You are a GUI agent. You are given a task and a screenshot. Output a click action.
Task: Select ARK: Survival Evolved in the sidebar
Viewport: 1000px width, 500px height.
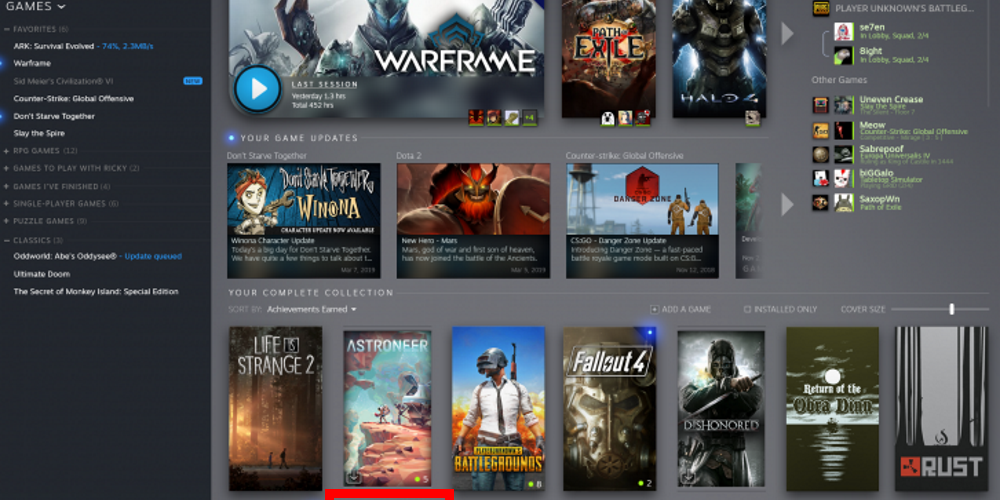[84, 47]
